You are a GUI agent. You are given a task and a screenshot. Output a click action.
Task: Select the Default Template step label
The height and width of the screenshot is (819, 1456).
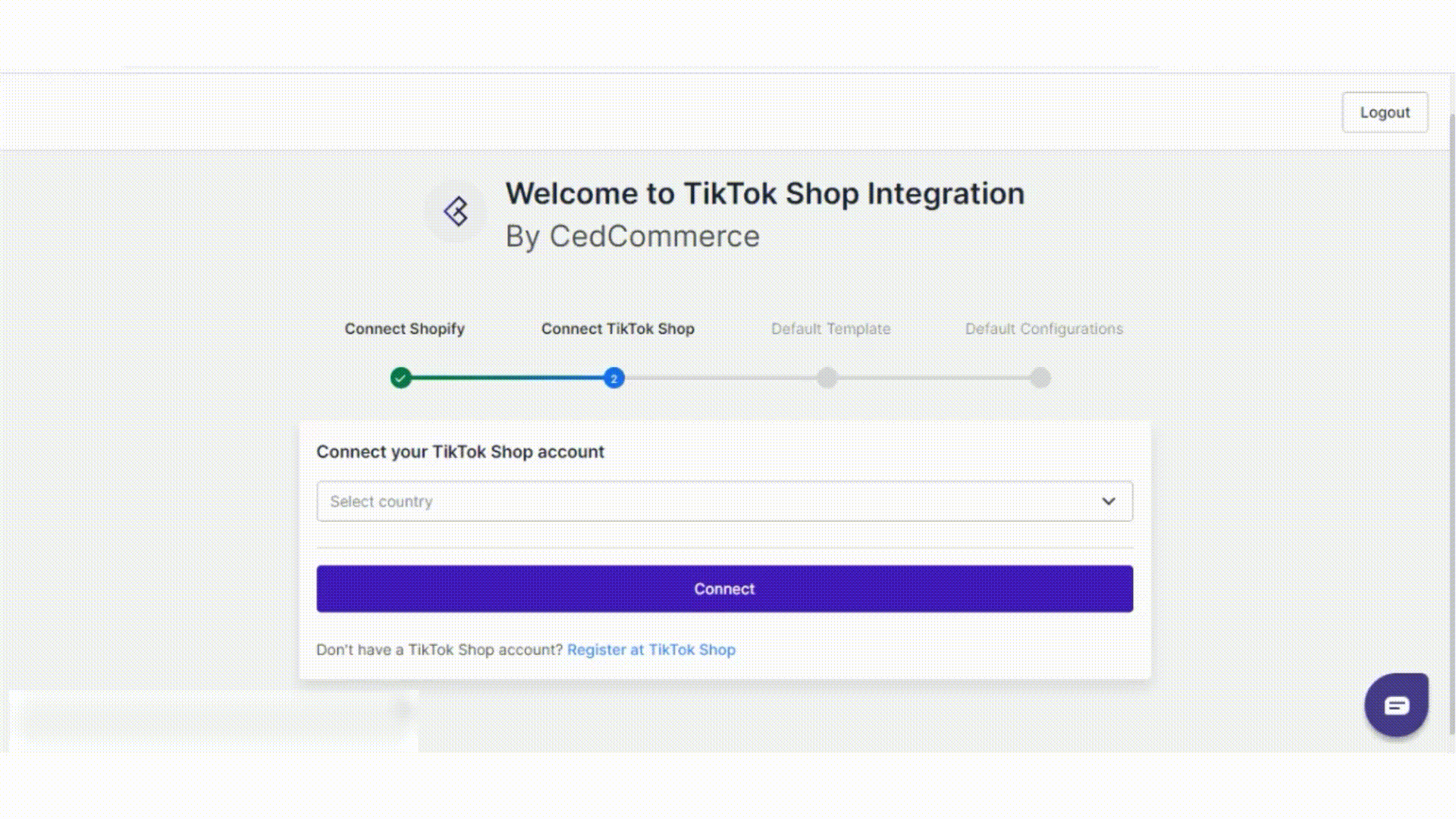click(830, 329)
